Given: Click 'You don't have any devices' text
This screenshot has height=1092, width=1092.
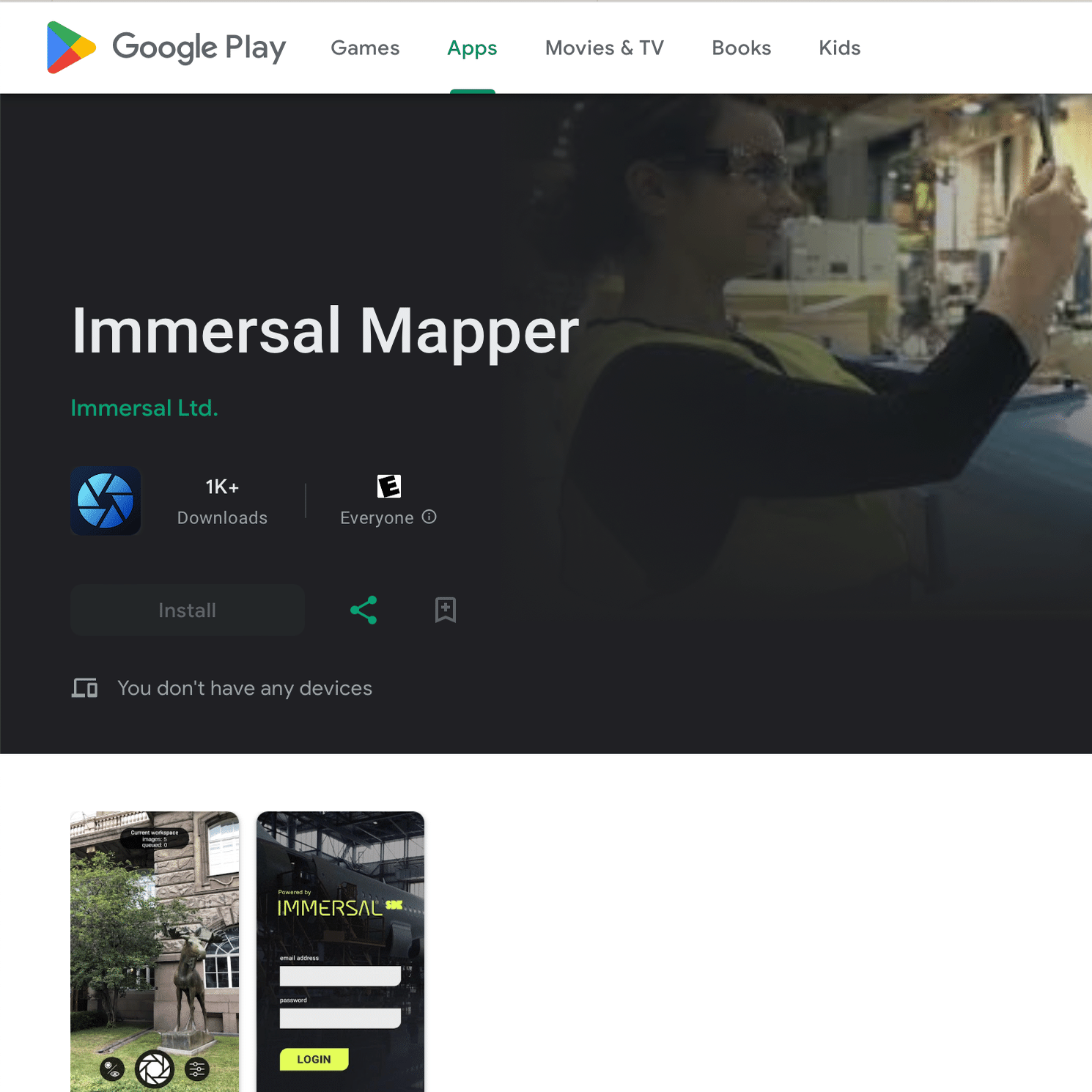Looking at the screenshot, I should (245, 688).
